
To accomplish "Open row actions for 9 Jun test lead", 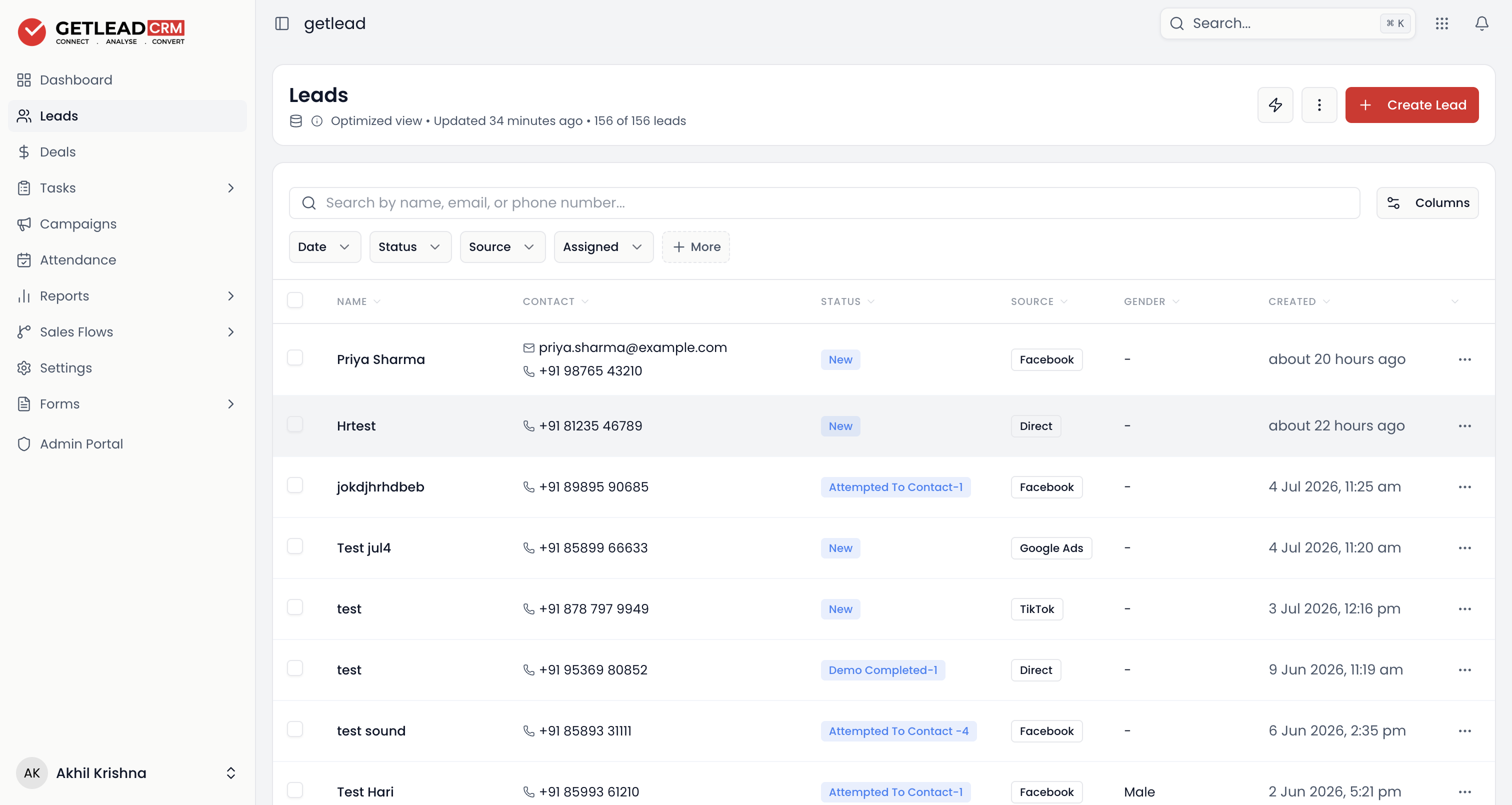I will coord(1464,670).
